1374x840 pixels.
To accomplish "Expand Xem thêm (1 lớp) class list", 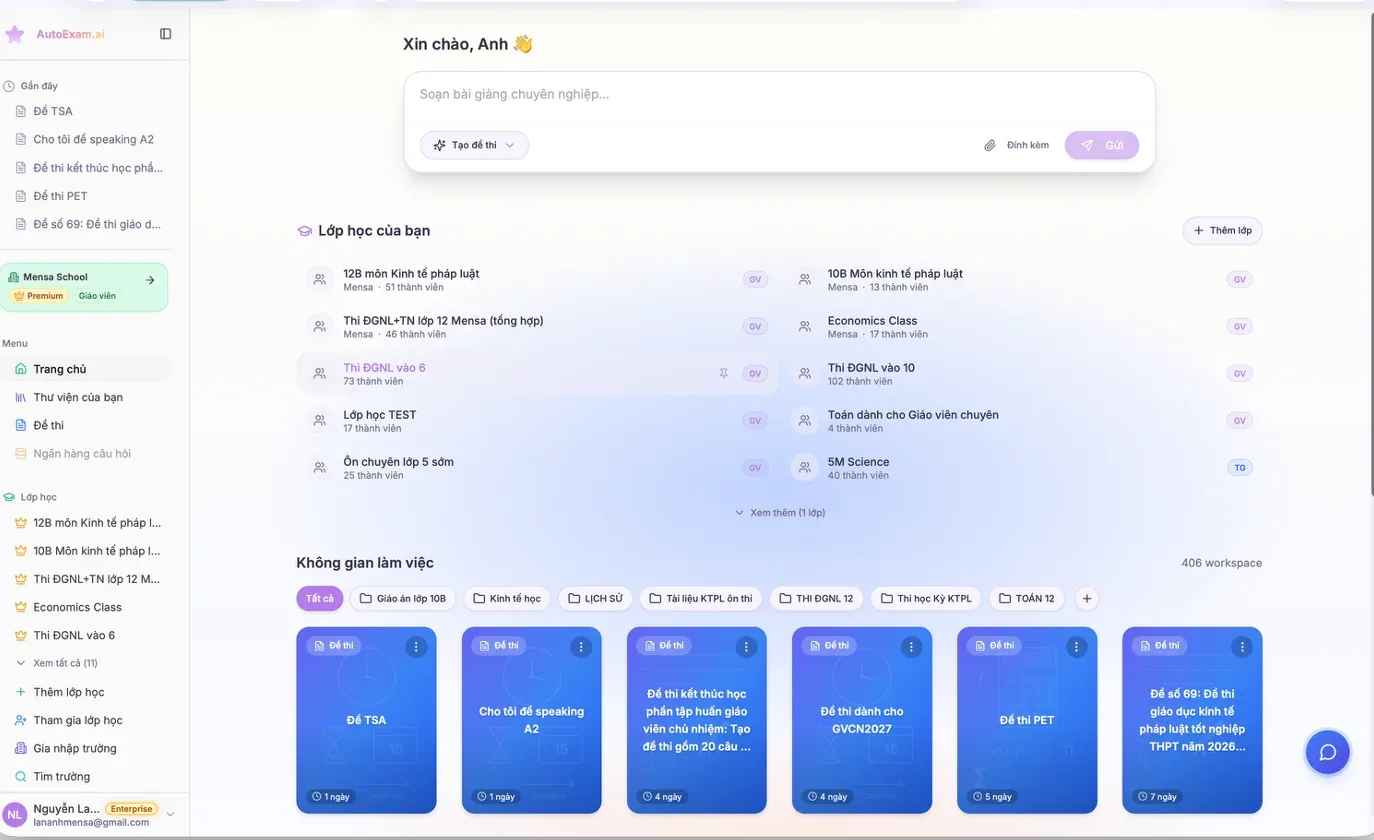I will click(x=780, y=512).
